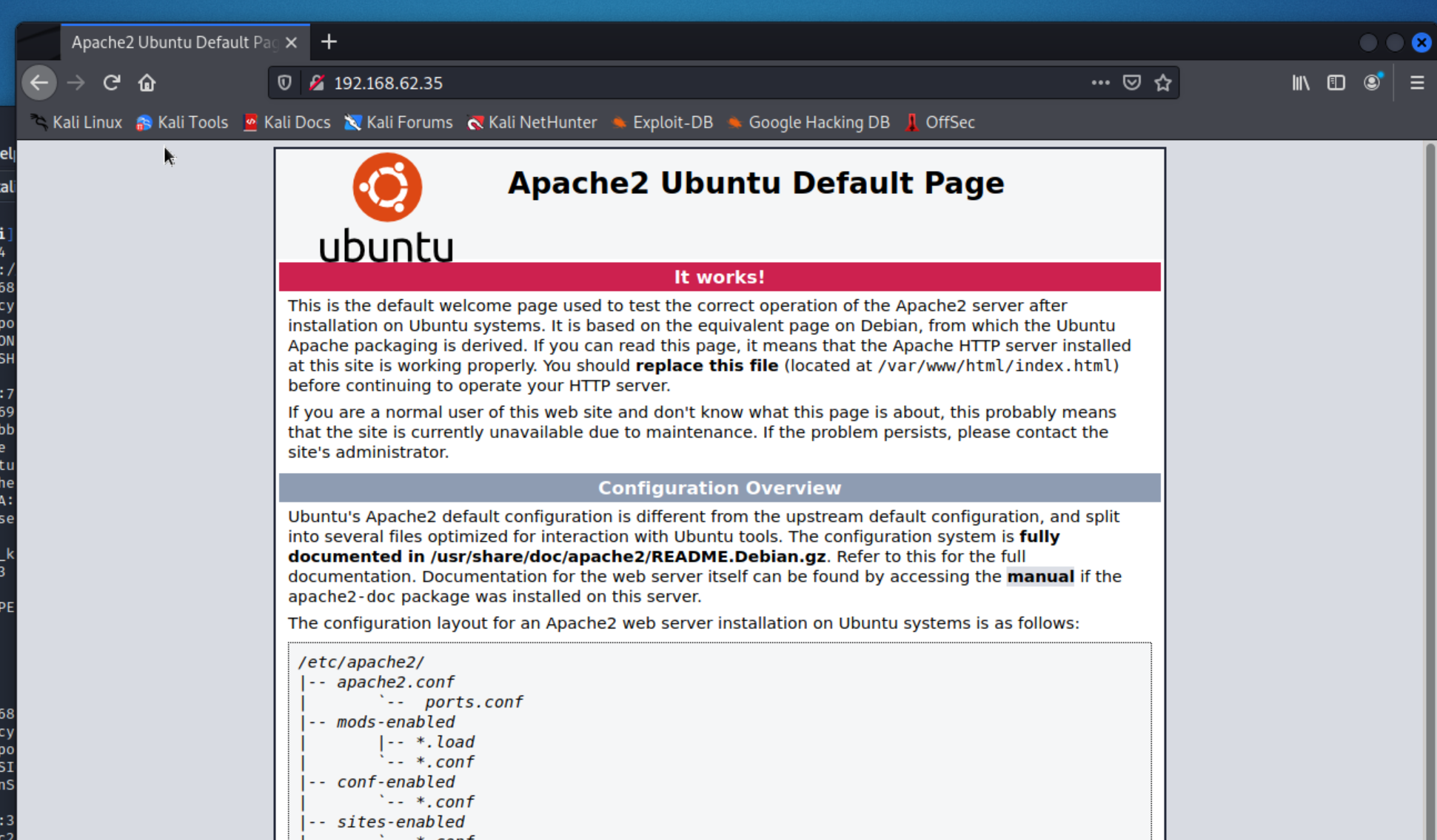Close the Apache2 Ubuntu Default Page tab
Viewport: 1437px width, 840px height.
[292, 43]
